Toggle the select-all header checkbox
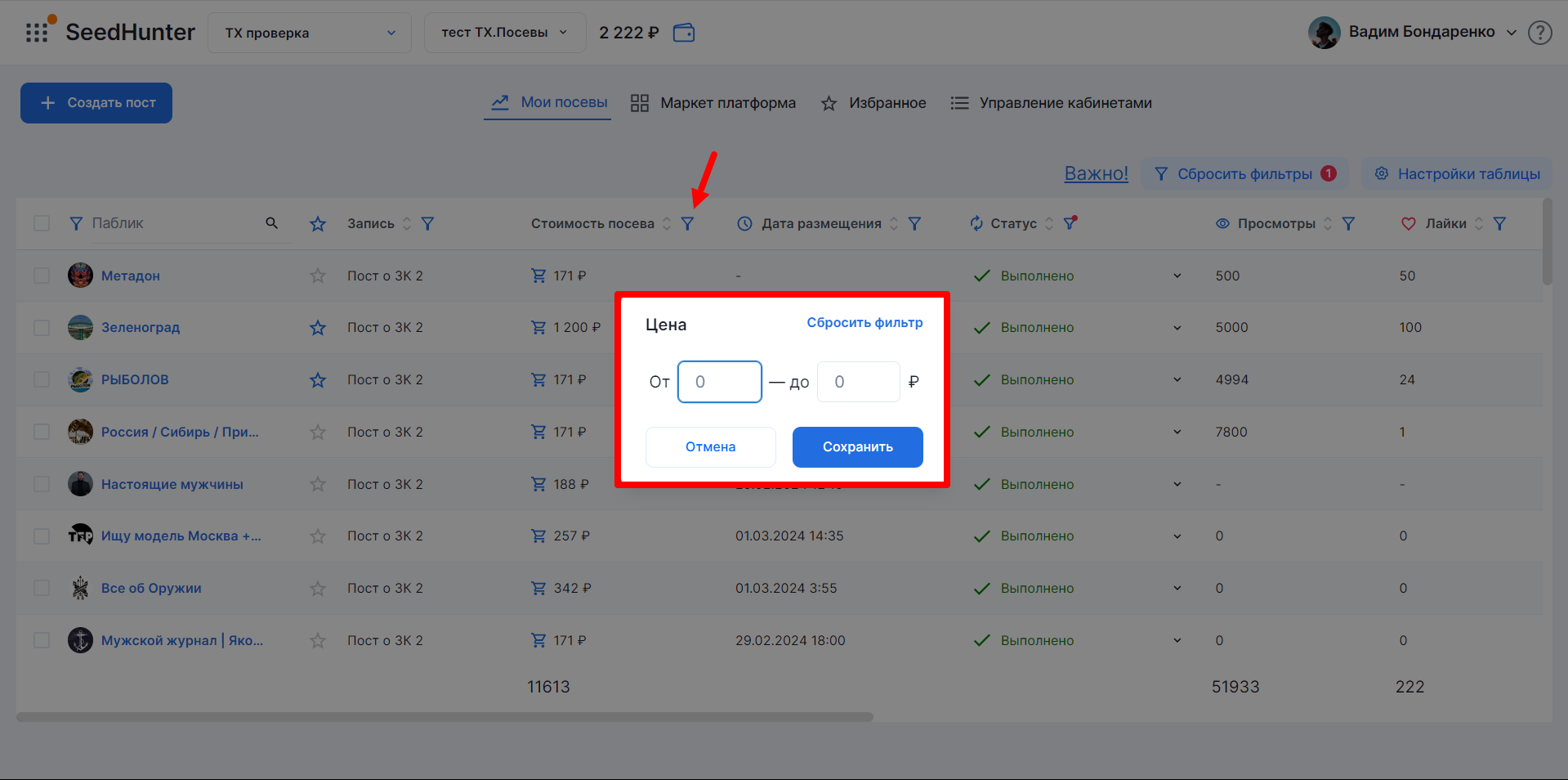 tap(42, 224)
